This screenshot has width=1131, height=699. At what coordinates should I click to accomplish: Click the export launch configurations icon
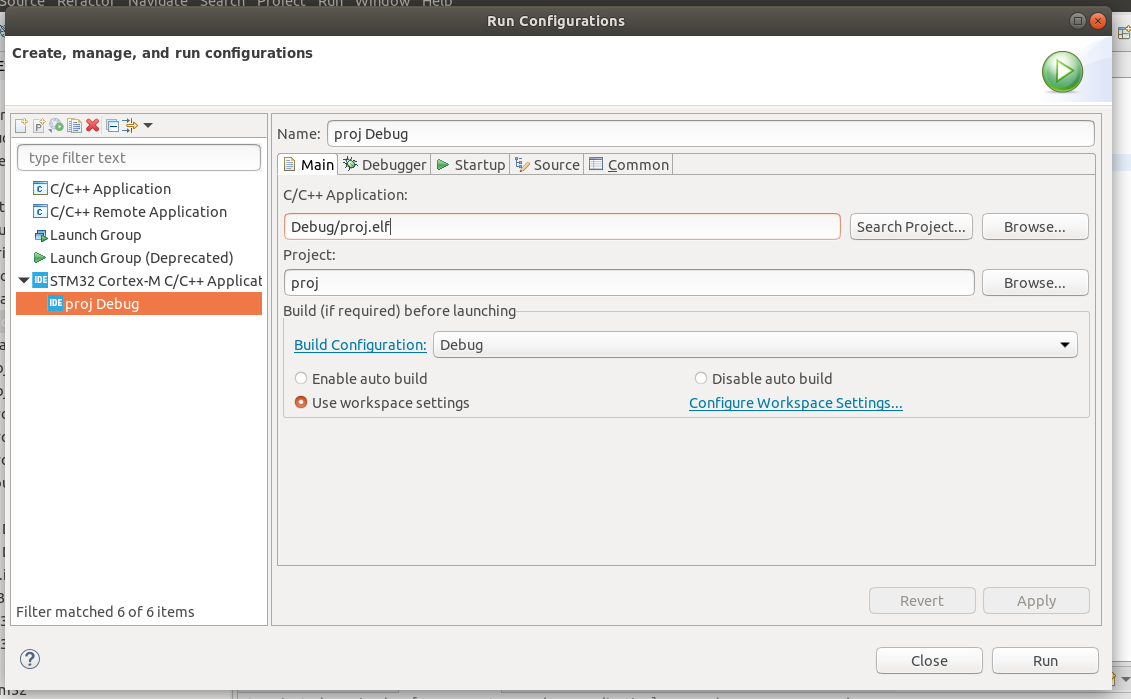coord(56,125)
